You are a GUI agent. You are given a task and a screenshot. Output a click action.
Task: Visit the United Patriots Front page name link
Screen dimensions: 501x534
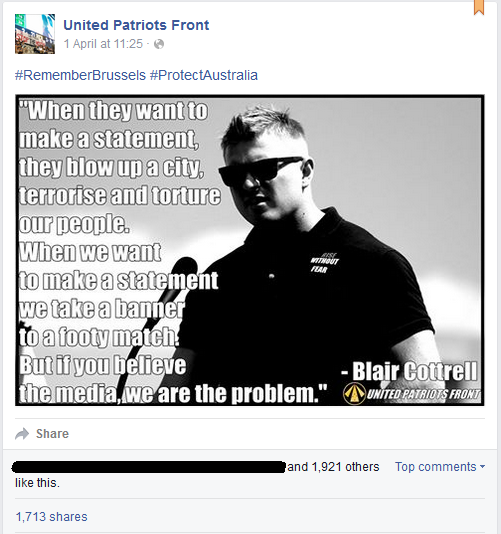pyautogui.click(x=136, y=25)
